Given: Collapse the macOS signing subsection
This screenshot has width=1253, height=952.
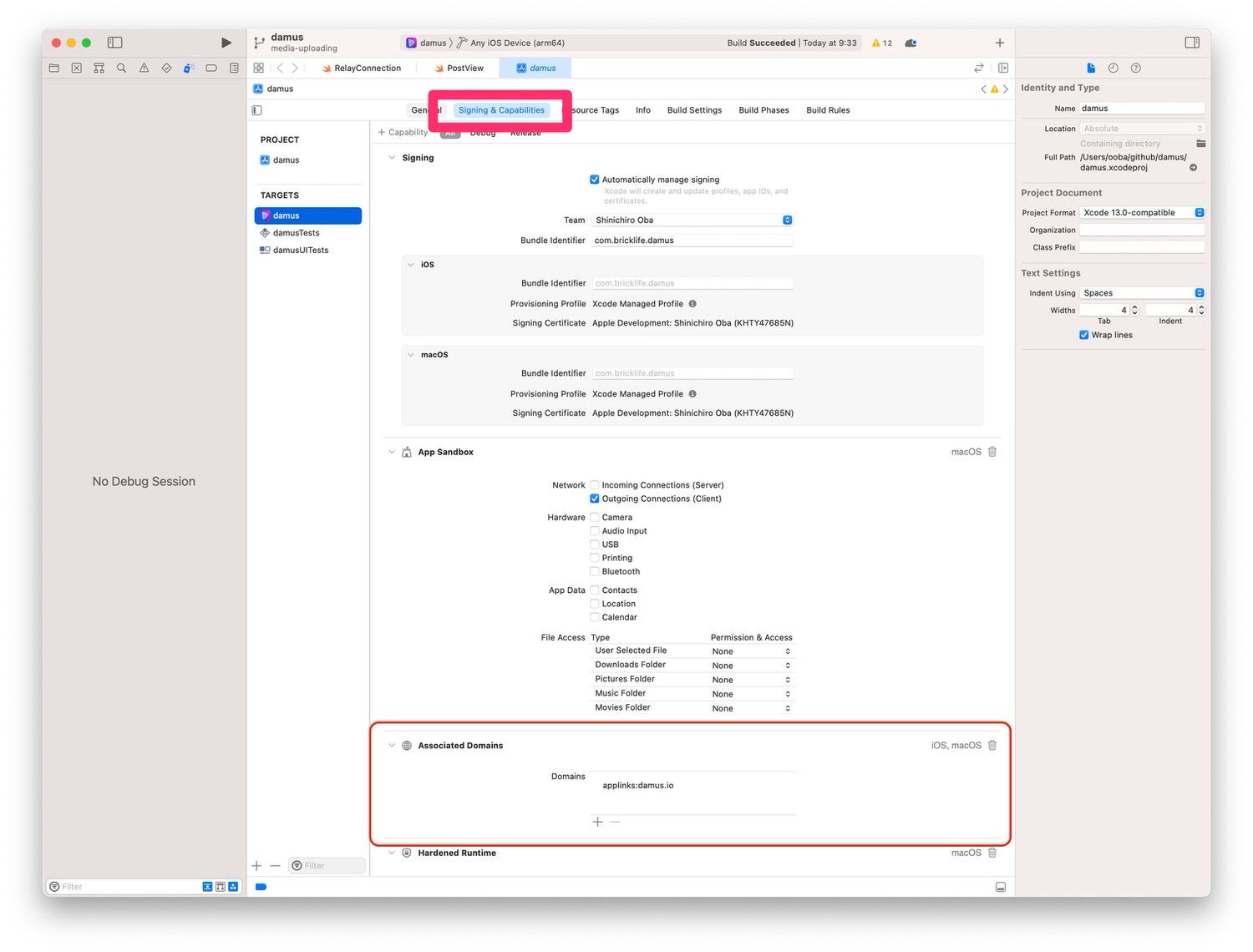Looking at the screenshot, I should [x=411, y=355].
